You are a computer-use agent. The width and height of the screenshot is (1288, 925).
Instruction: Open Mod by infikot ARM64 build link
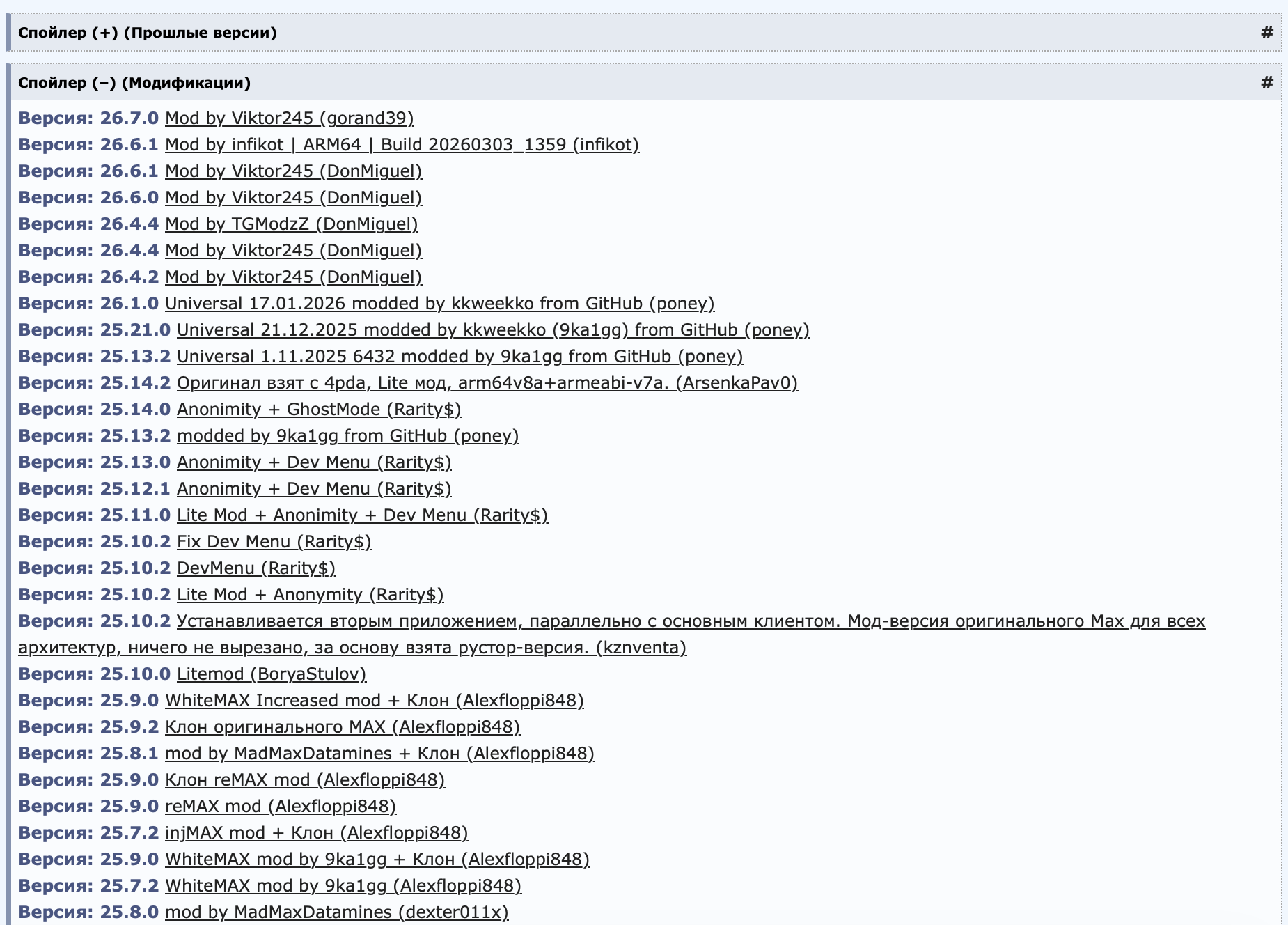point(402,145)
